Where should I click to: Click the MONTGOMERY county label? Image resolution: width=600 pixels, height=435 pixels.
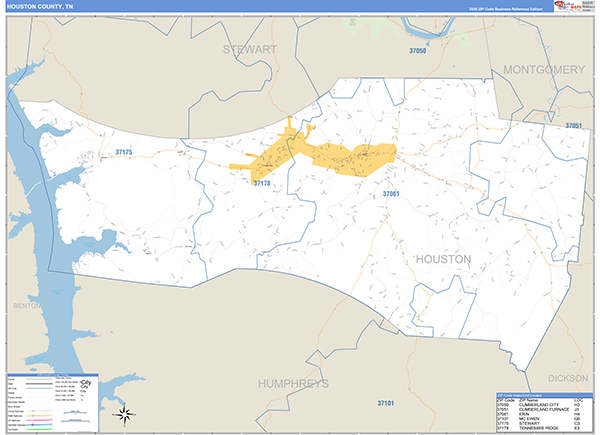pos(544,69)
